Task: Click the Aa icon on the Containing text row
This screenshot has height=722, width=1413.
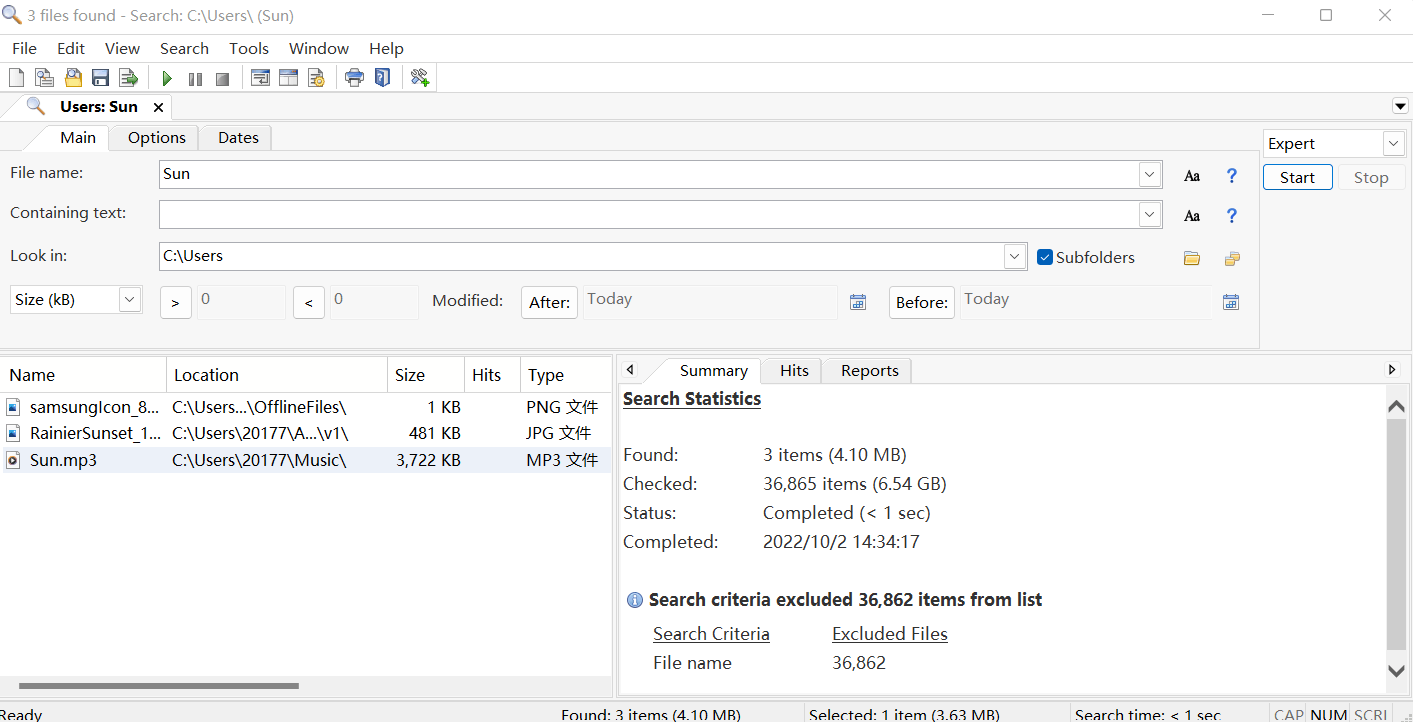Action: tap(1192, 216)
